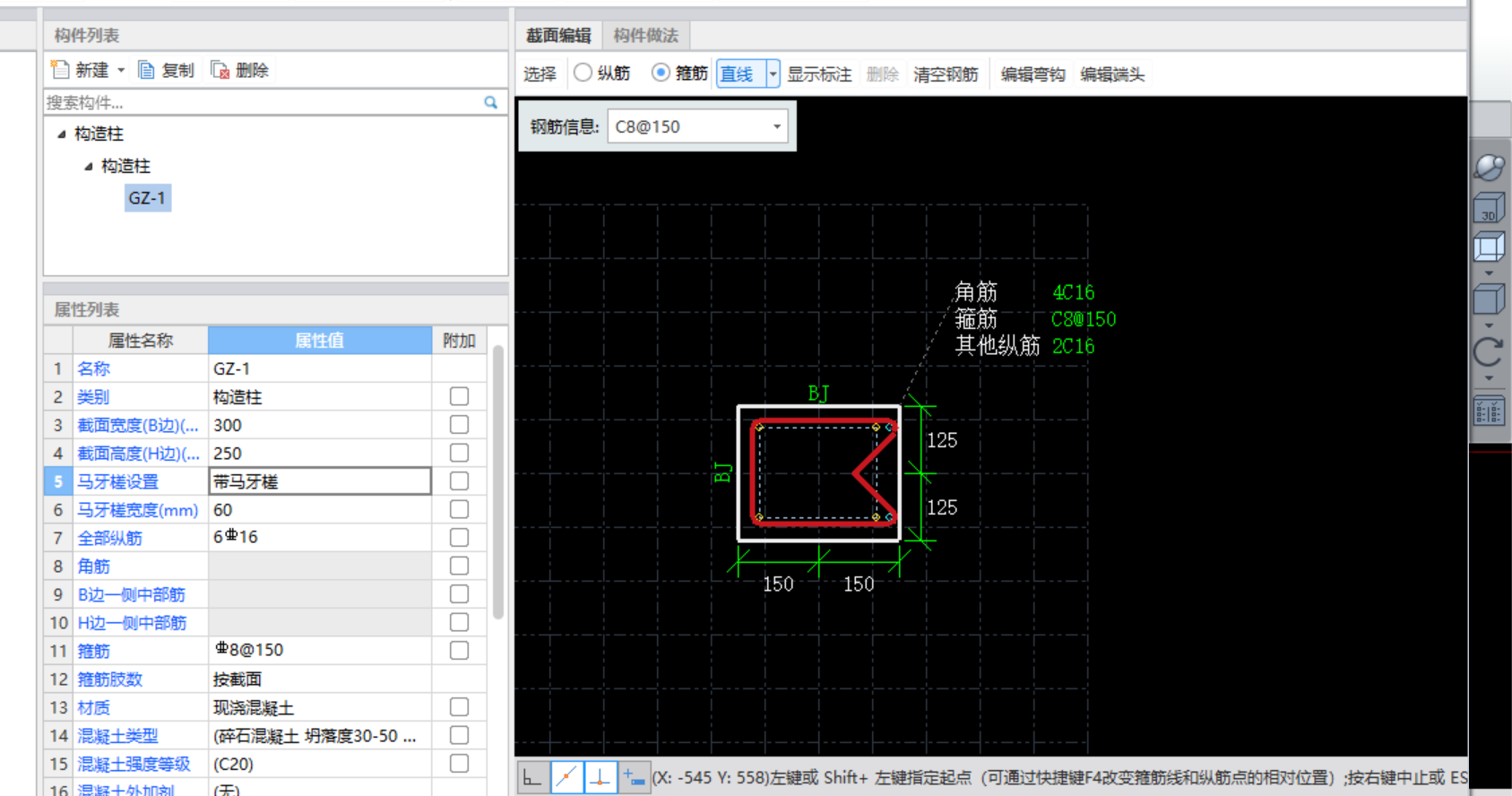Screen dimensions: 1512x796
Task: Check 附加 box for 箍筋 row
Action: (459, 651)
